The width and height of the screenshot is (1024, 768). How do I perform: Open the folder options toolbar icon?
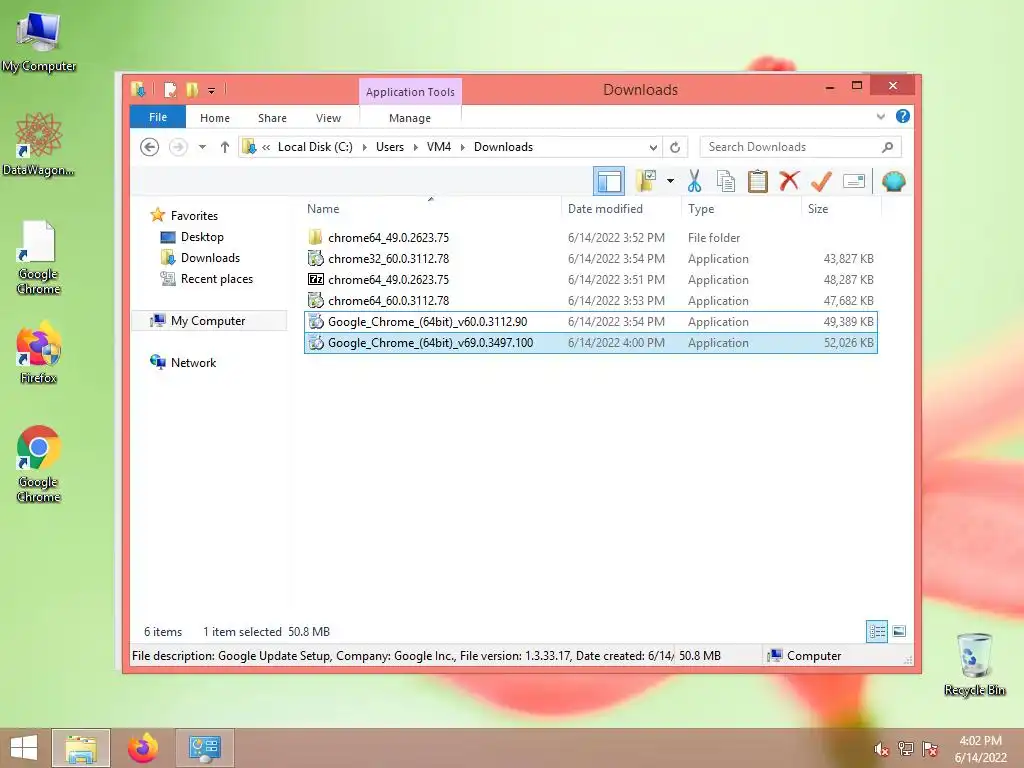646,181
